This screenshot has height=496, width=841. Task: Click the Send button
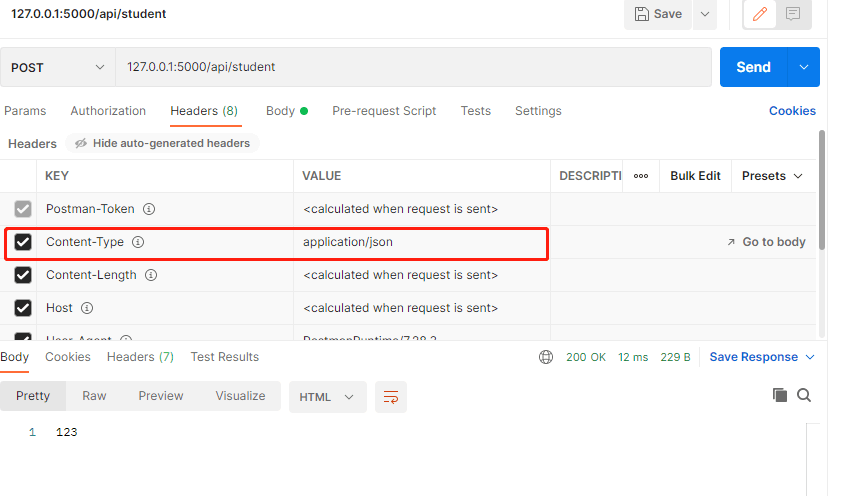click(x=754, y=67)
